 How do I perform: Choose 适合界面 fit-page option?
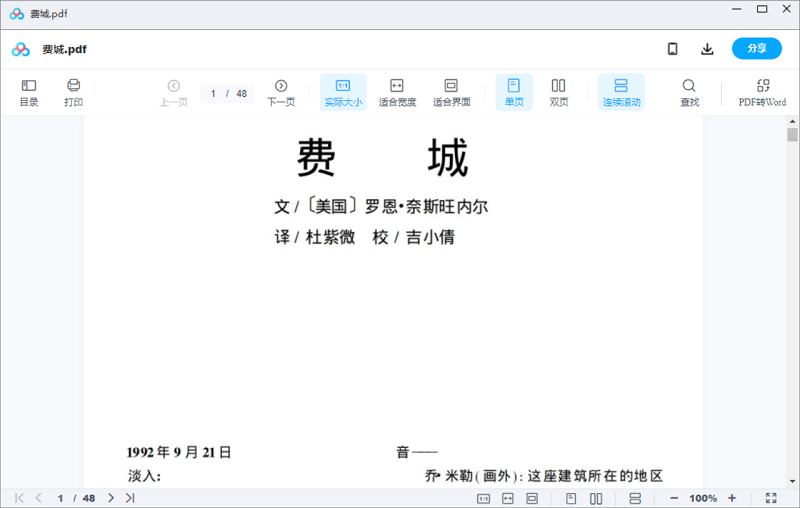pos(451,92)
